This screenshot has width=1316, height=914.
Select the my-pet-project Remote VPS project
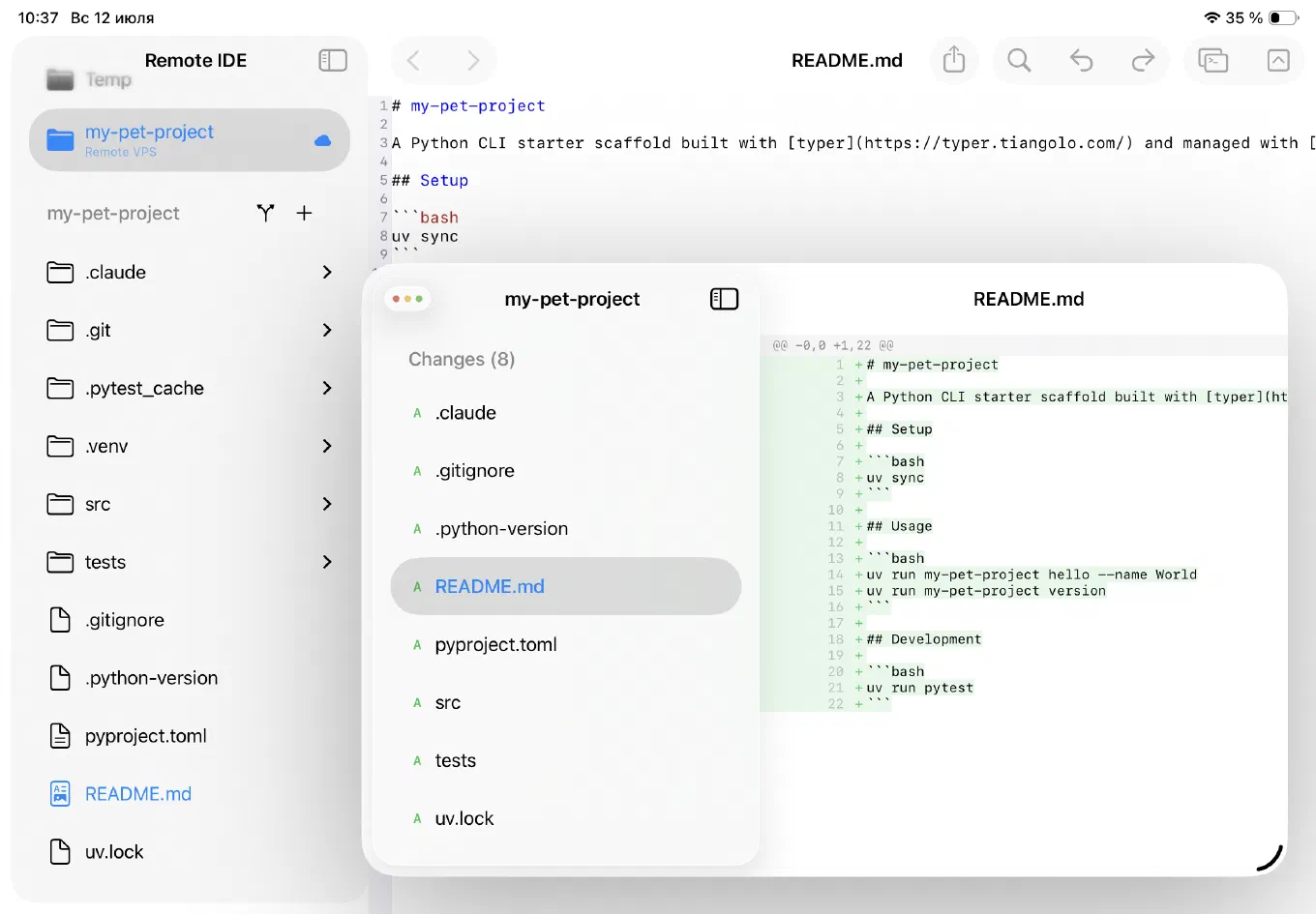tap(190, 140)
